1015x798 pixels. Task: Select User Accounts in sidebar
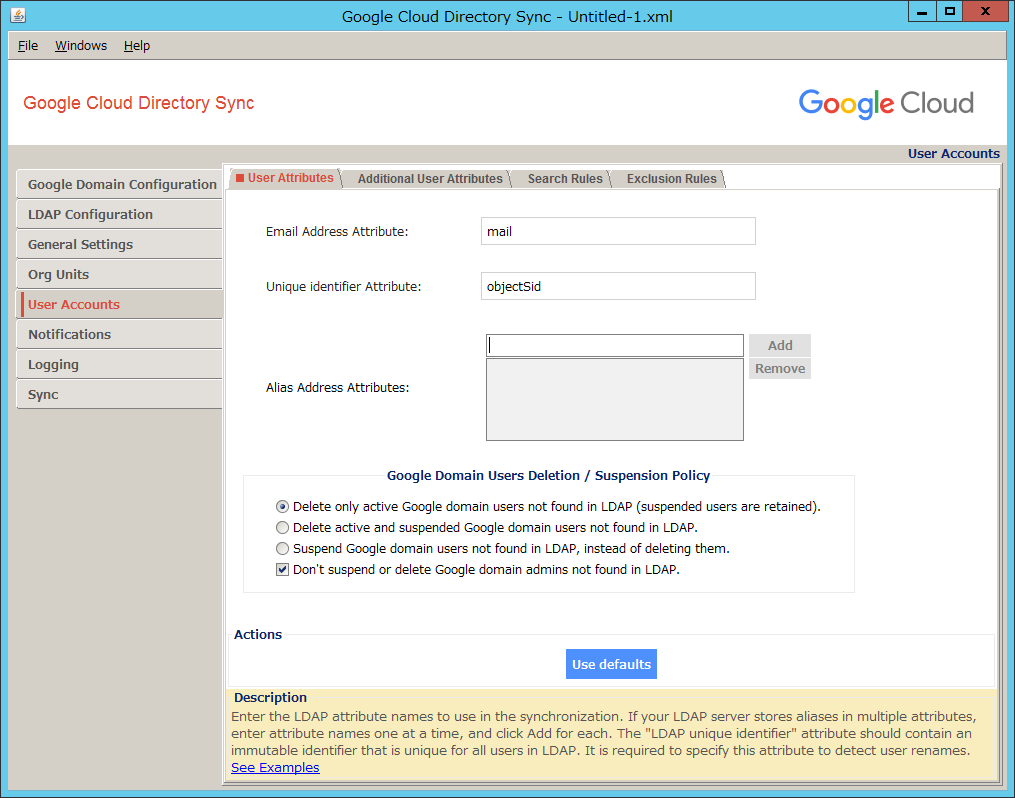tap(120, 304)
